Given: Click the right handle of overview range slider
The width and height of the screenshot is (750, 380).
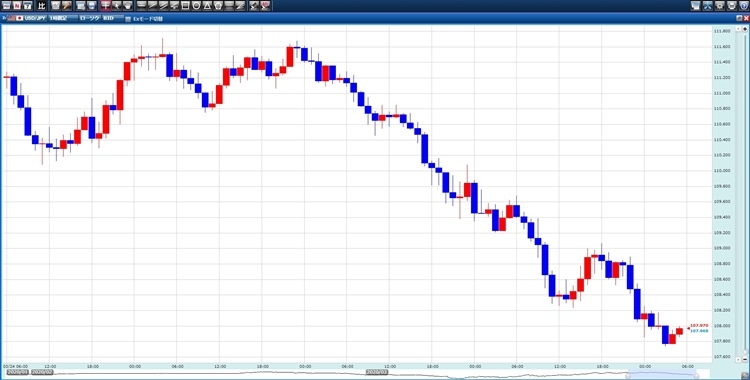Looking at the screenshot, I should point(696,376).
